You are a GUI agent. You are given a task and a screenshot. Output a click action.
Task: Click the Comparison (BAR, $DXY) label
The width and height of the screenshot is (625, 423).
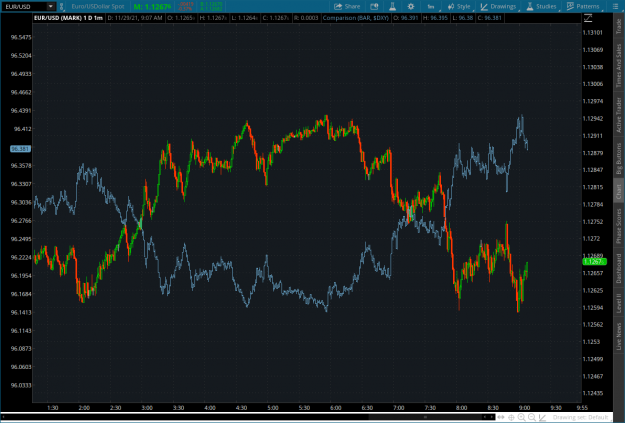tap(356, 18)
